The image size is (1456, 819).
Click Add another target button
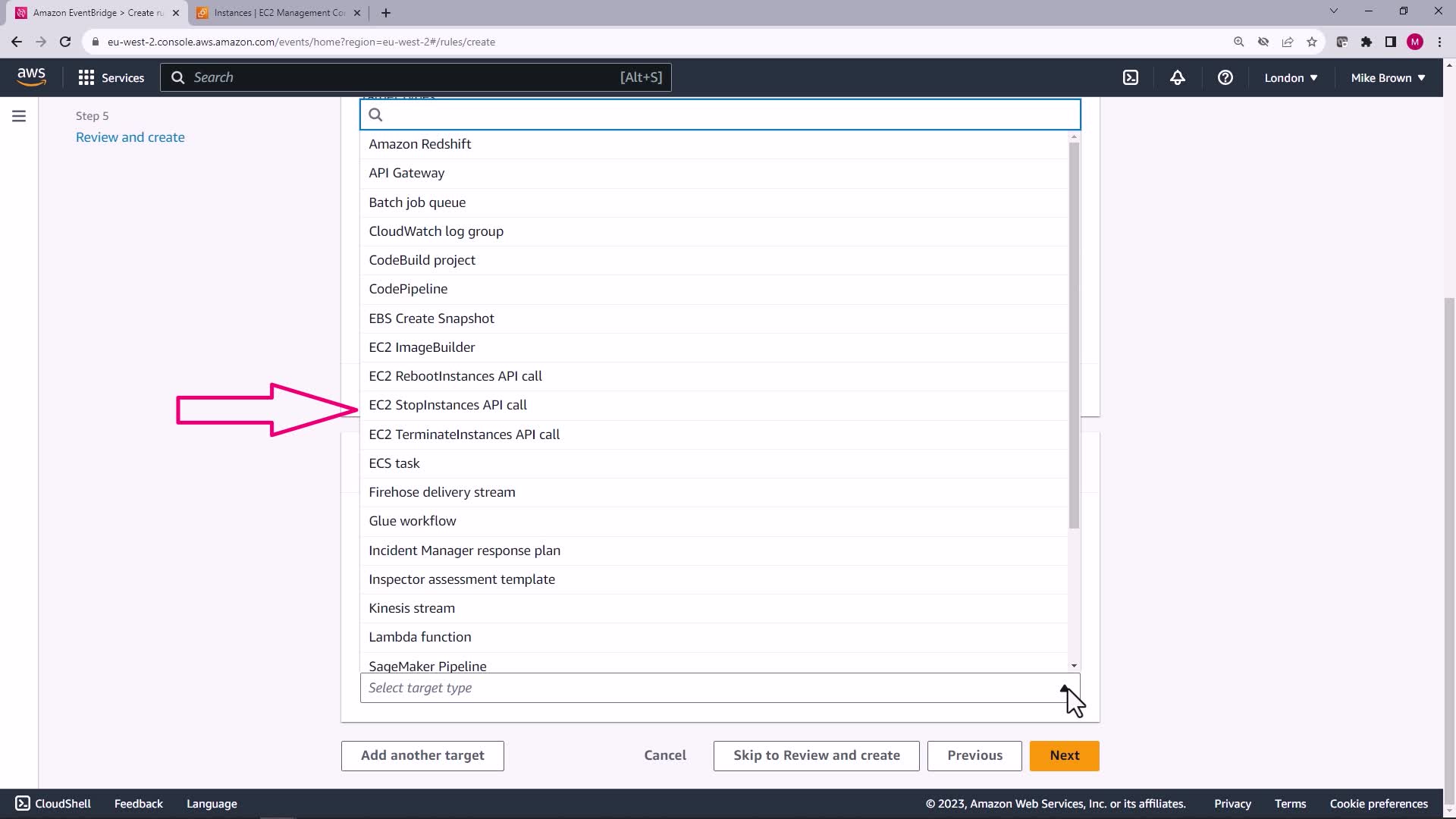tap(422, 755)
